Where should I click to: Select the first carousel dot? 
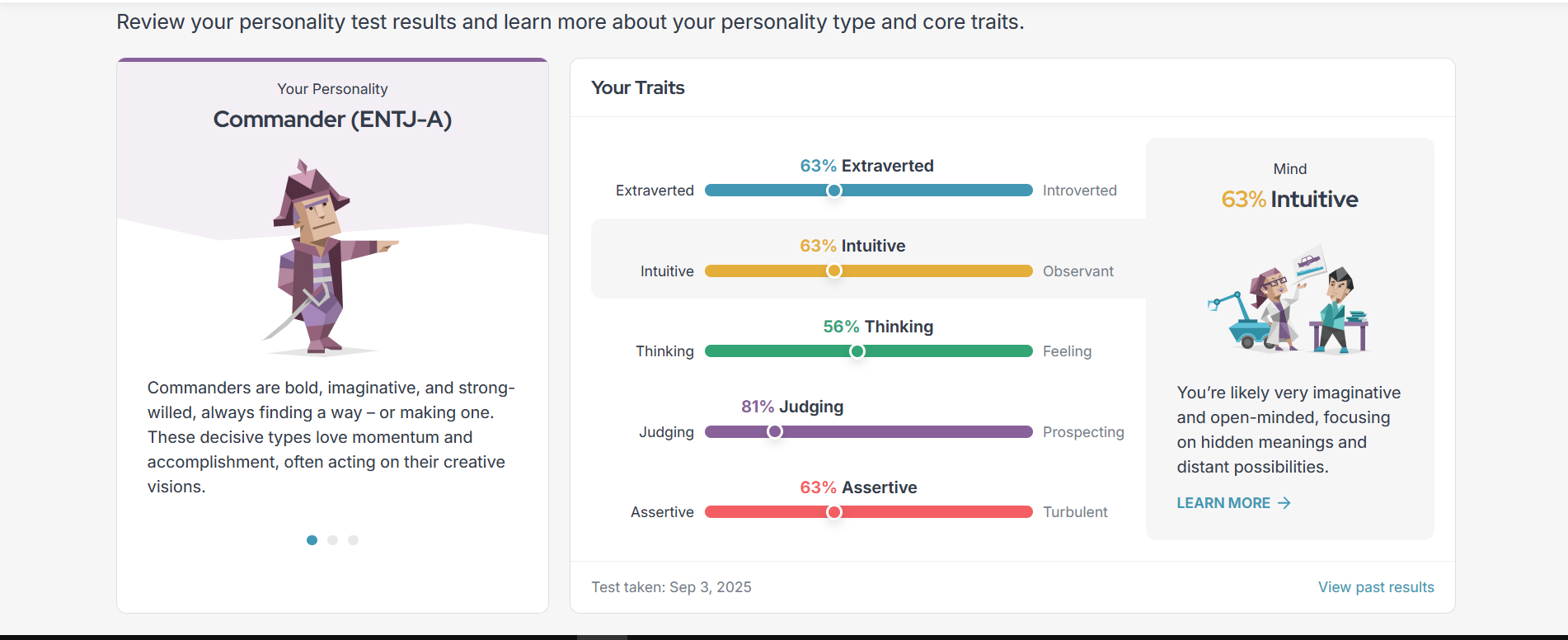point(312,540)
